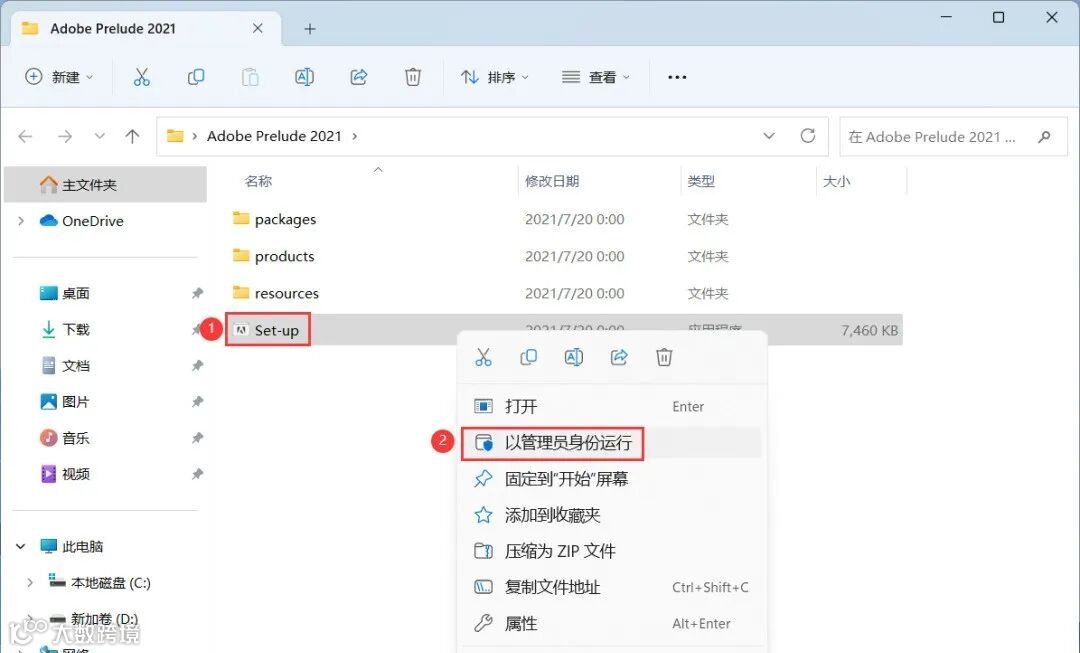Screen dimensions: 1080x653
Task: Open the 查看 (View) dropdown
Action: [595, 77]
